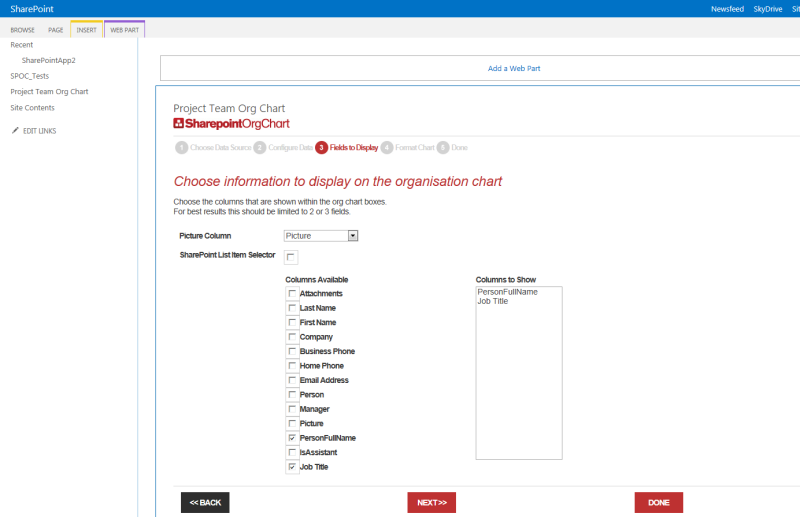Toggle SharePoint List Item Selector checkbox

point(291,257)
